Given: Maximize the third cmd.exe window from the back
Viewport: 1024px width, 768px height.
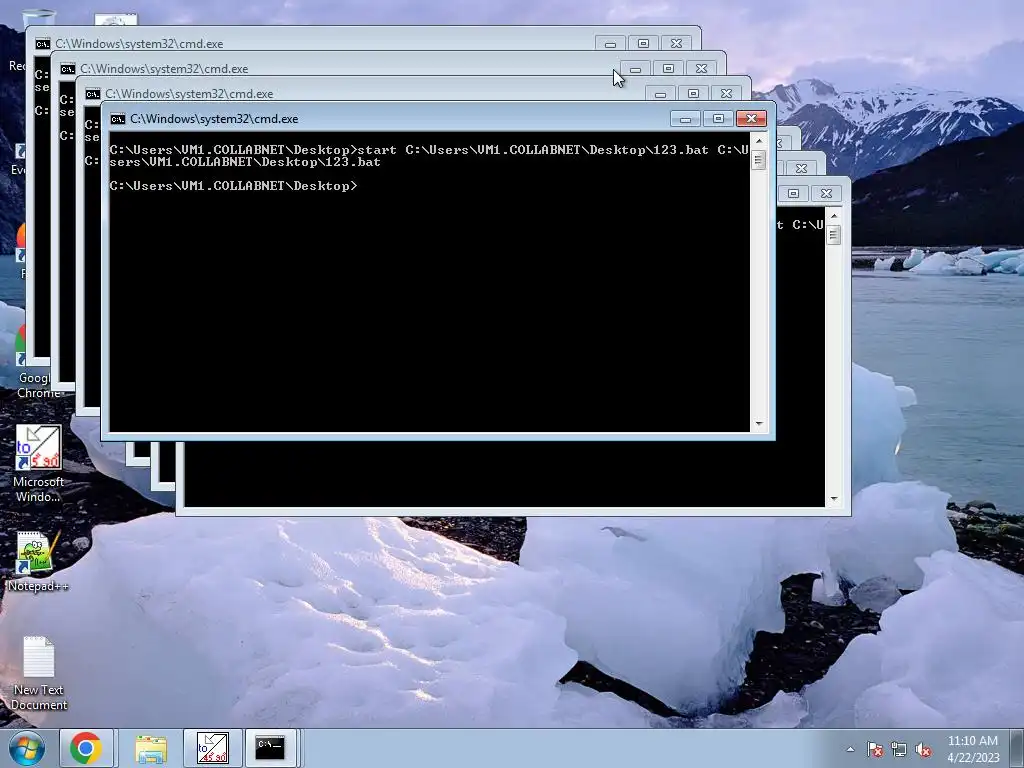Looking at the screenshot, I should coord(694,94).
